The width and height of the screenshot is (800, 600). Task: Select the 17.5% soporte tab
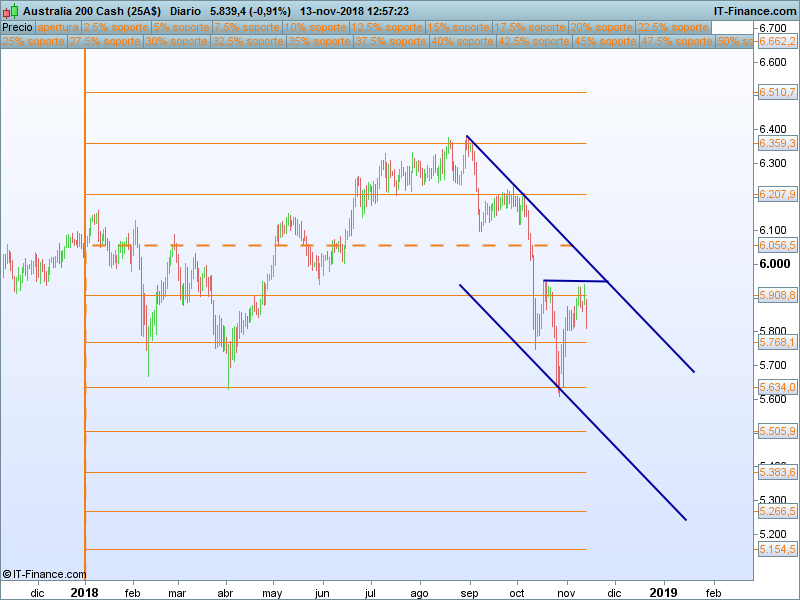point(530,28)
